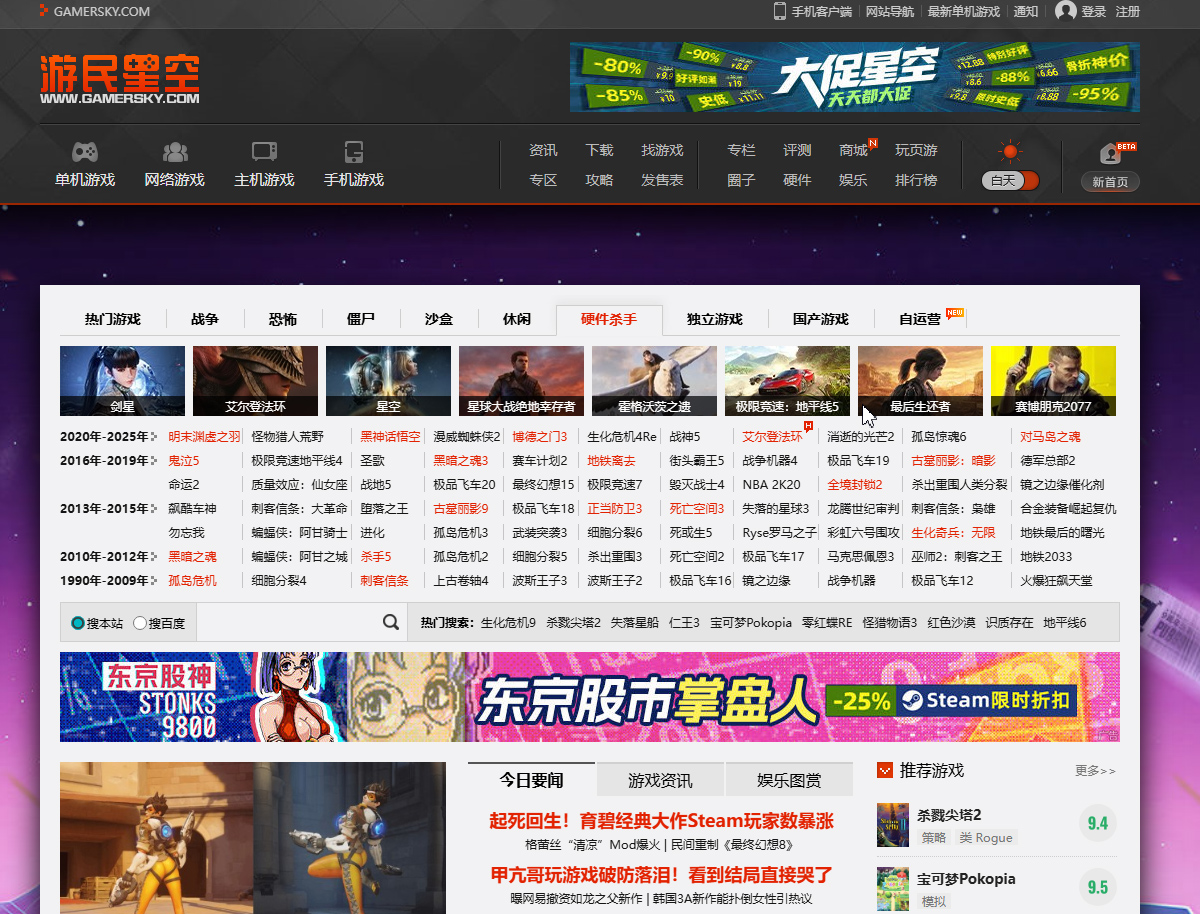Viewport: 1200px width, 914px height.
Task: Open the 新首页 beta icon
Action: (1109, 154)
